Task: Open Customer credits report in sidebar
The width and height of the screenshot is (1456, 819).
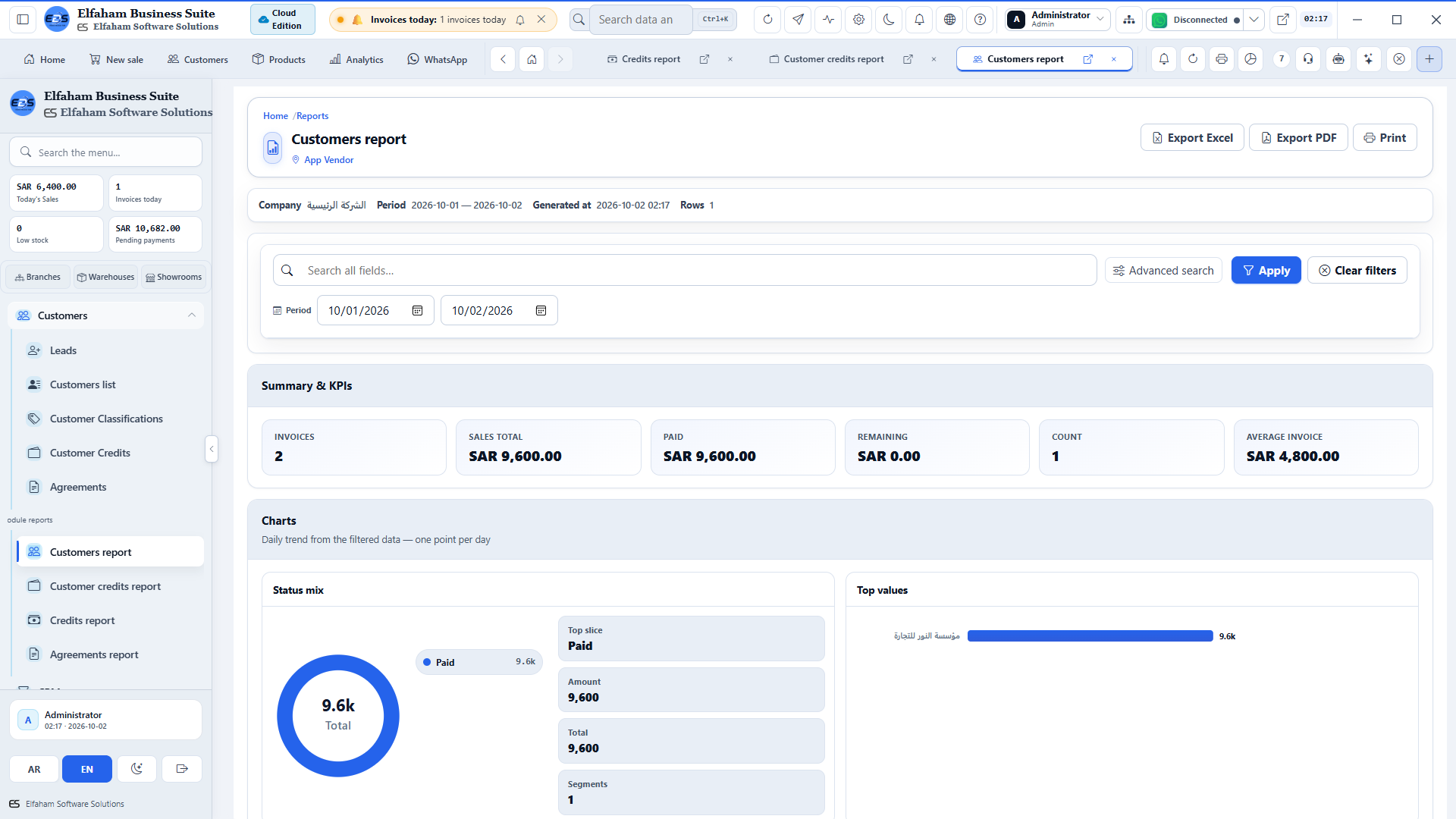Action: [x=105, y=586]
